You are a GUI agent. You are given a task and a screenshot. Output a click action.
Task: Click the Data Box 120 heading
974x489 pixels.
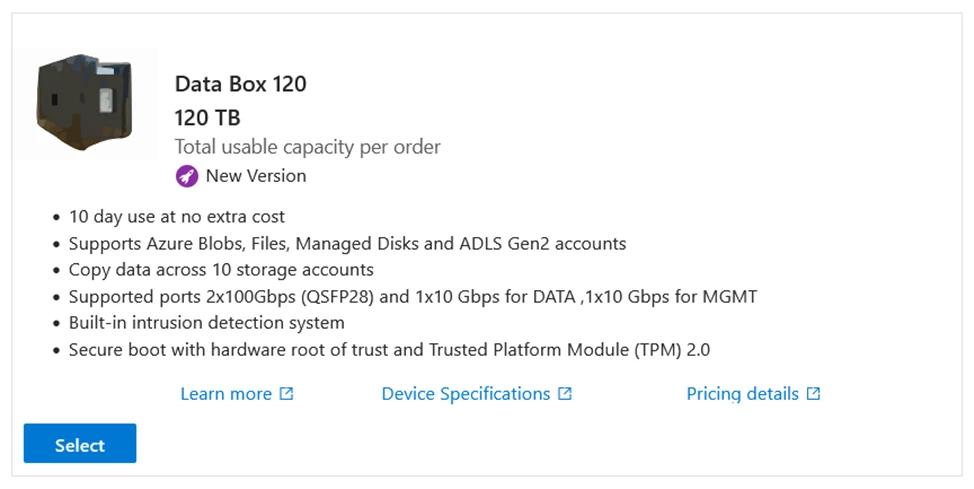[240, 84]
